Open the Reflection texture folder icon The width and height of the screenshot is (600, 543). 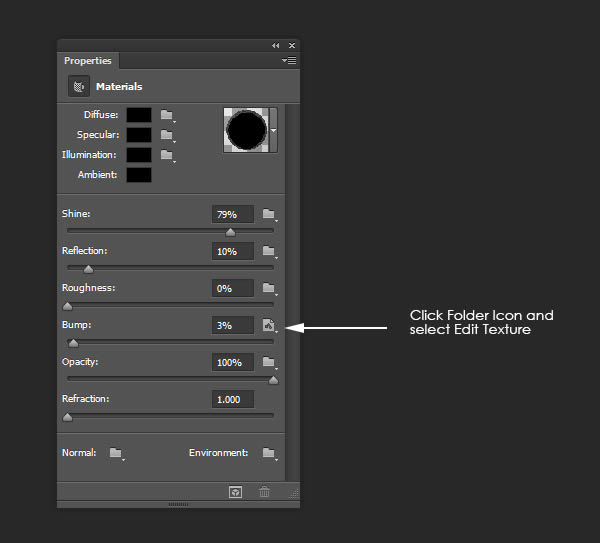coord(269,251)
